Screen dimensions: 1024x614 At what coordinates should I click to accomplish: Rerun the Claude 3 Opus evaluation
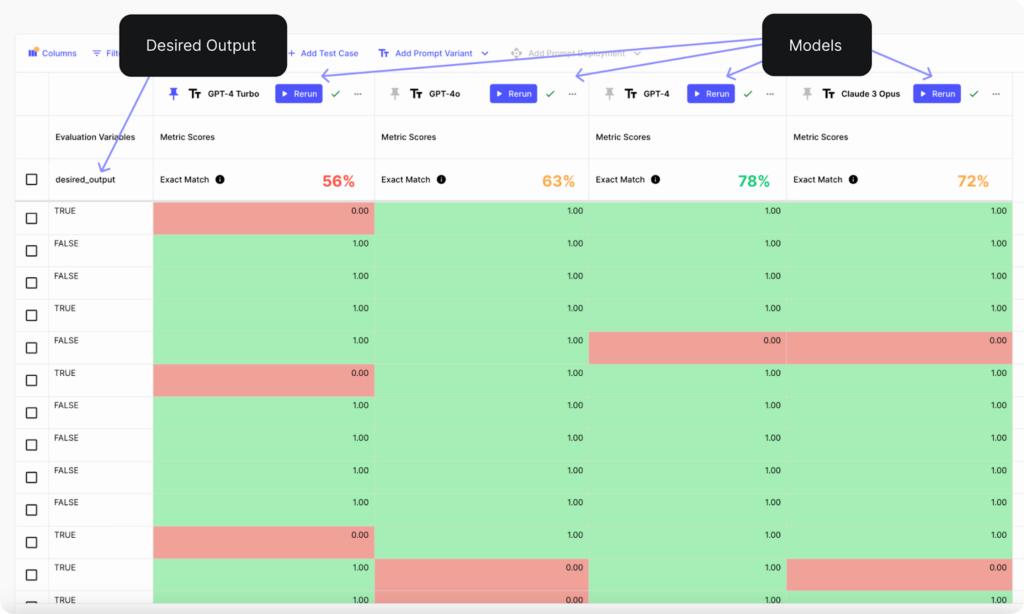coord(936,94)
